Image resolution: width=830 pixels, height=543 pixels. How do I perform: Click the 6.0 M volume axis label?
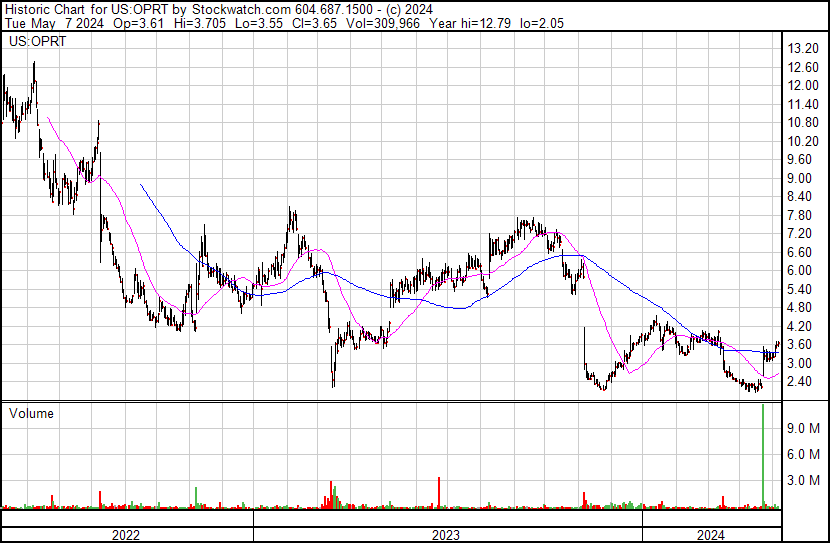point(804,454)
